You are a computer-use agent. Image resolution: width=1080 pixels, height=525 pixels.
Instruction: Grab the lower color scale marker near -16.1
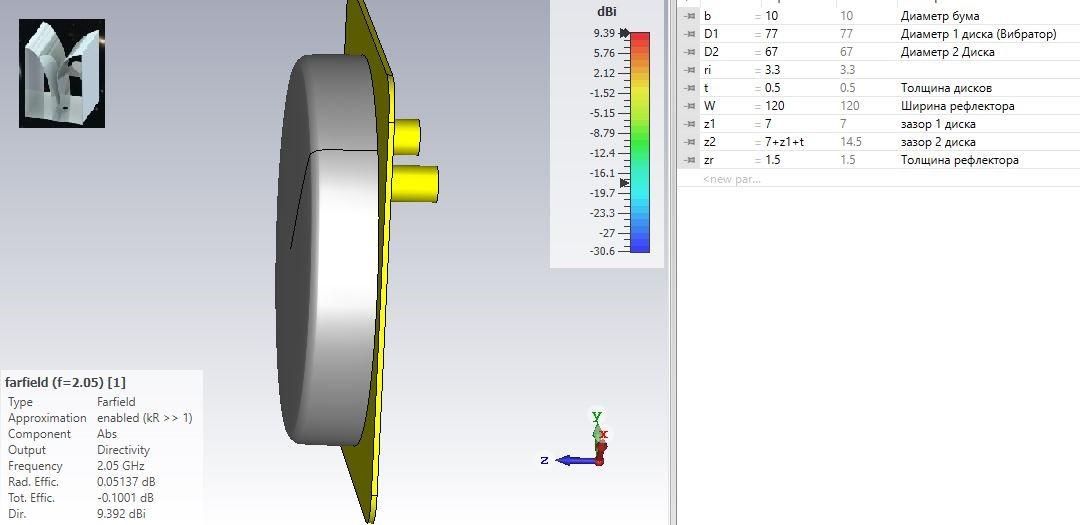tap(624, 183)
